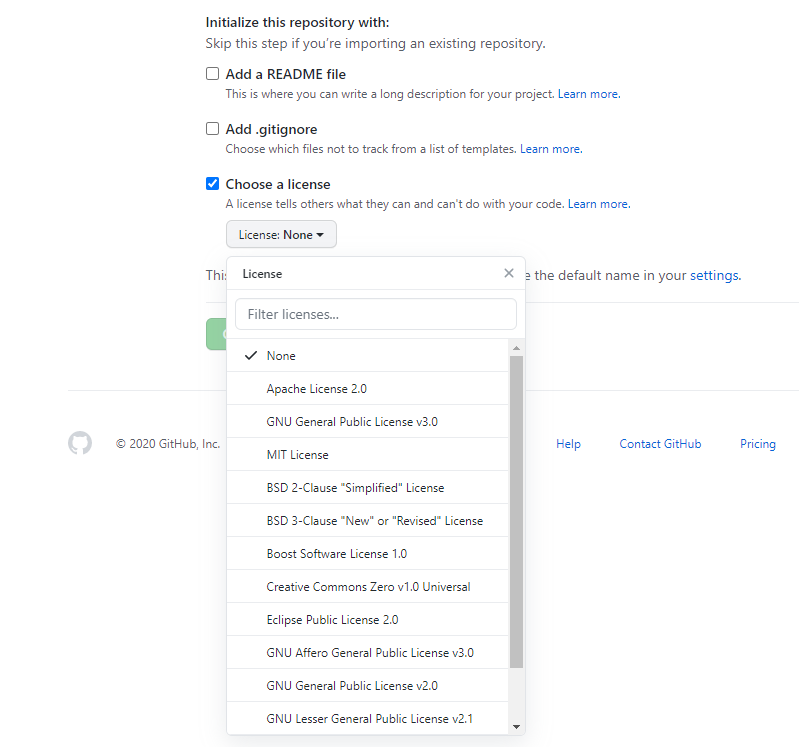Check the Add a README file checkbox
Viewport: 799px width, 747px height.
[212, 74]
